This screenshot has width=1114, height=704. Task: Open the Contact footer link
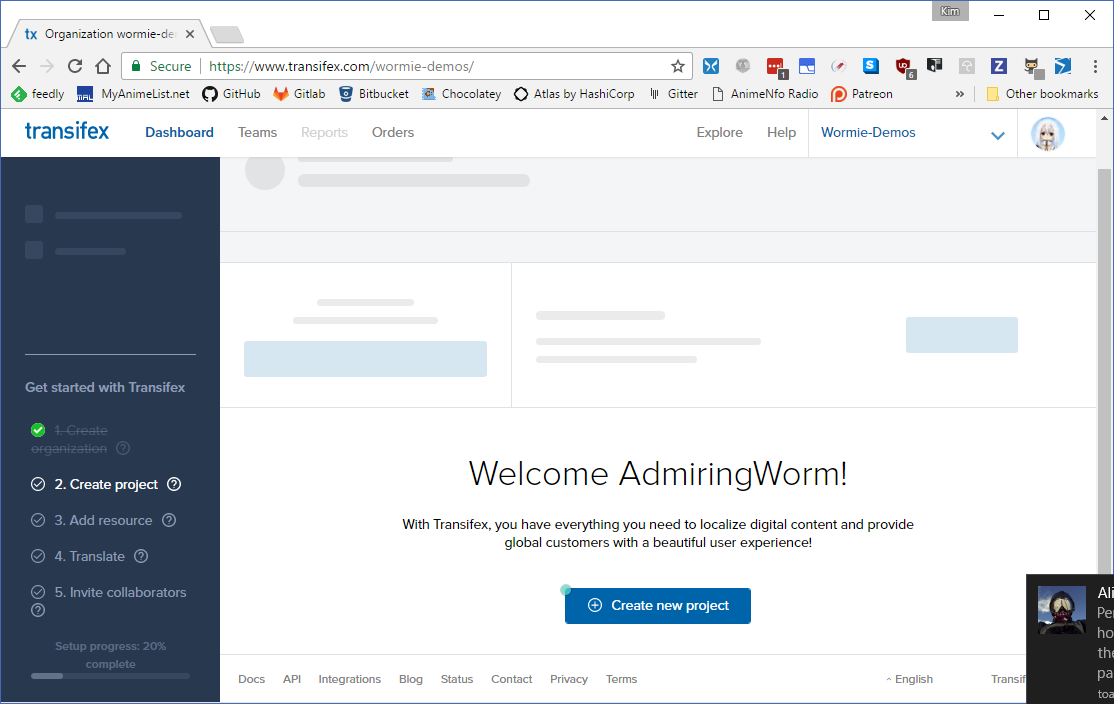pyautogui.click(x=512, y=679)
